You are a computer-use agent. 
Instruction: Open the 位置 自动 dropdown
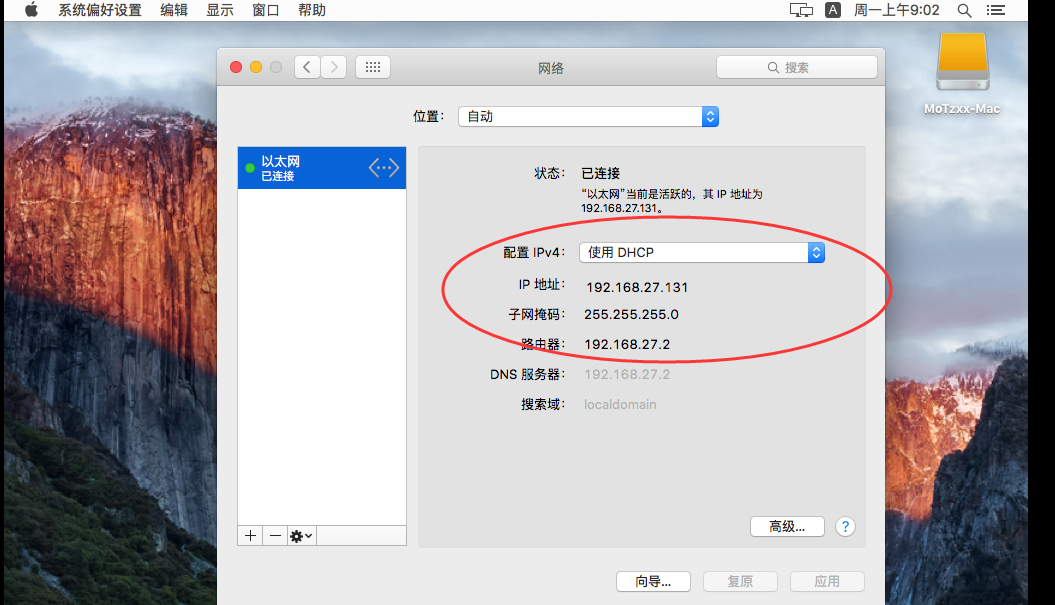[x=589, y=116]
